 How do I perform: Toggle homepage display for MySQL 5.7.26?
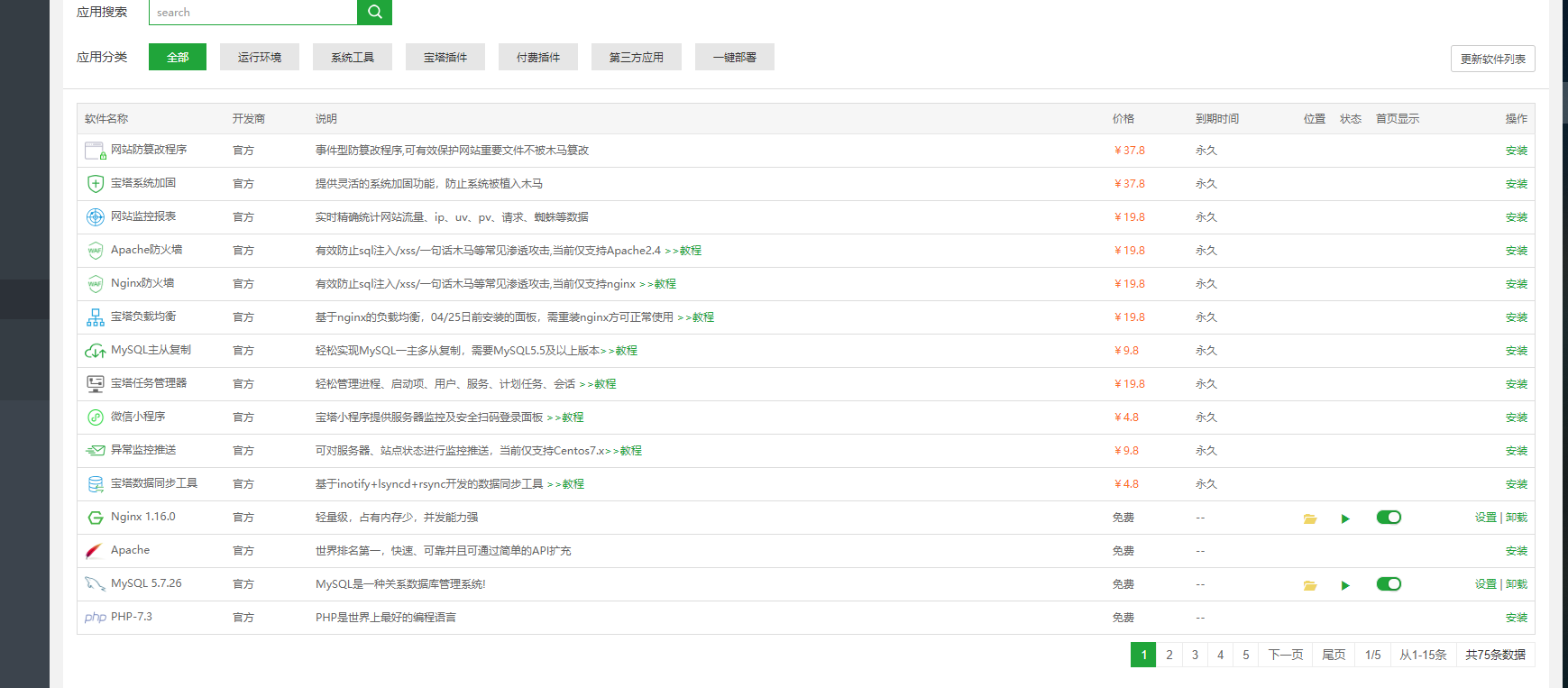pos(1389,584)
